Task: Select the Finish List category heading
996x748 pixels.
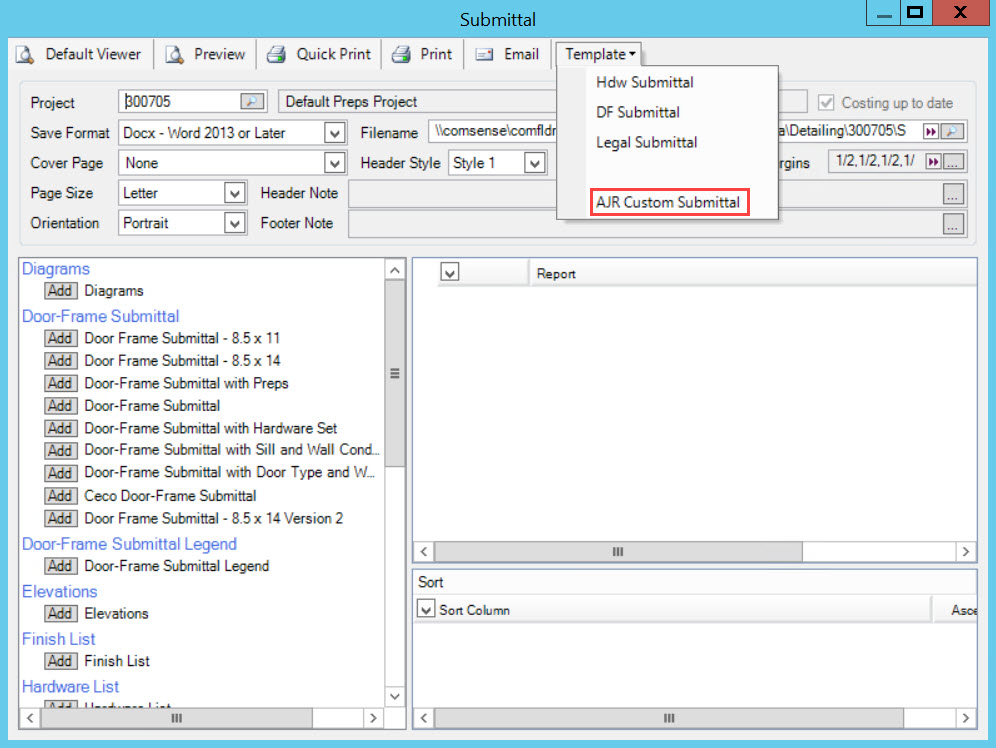Action: 58,639
